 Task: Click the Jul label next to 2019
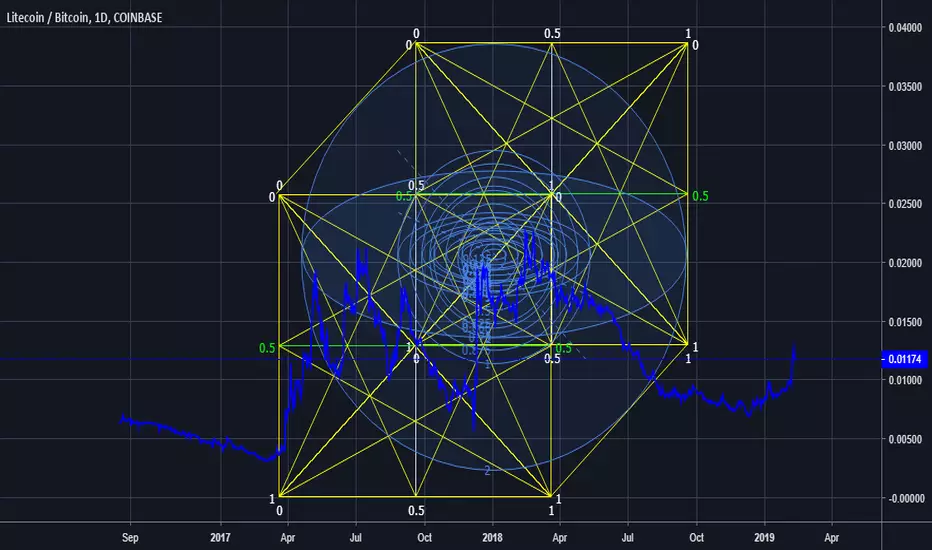pyautogui.click(x=628, y=538)
